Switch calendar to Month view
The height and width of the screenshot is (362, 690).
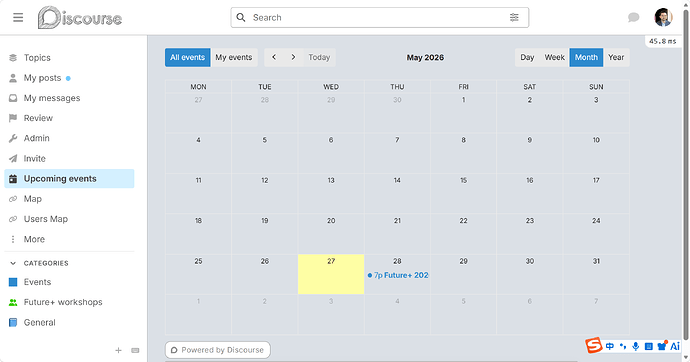586,58
